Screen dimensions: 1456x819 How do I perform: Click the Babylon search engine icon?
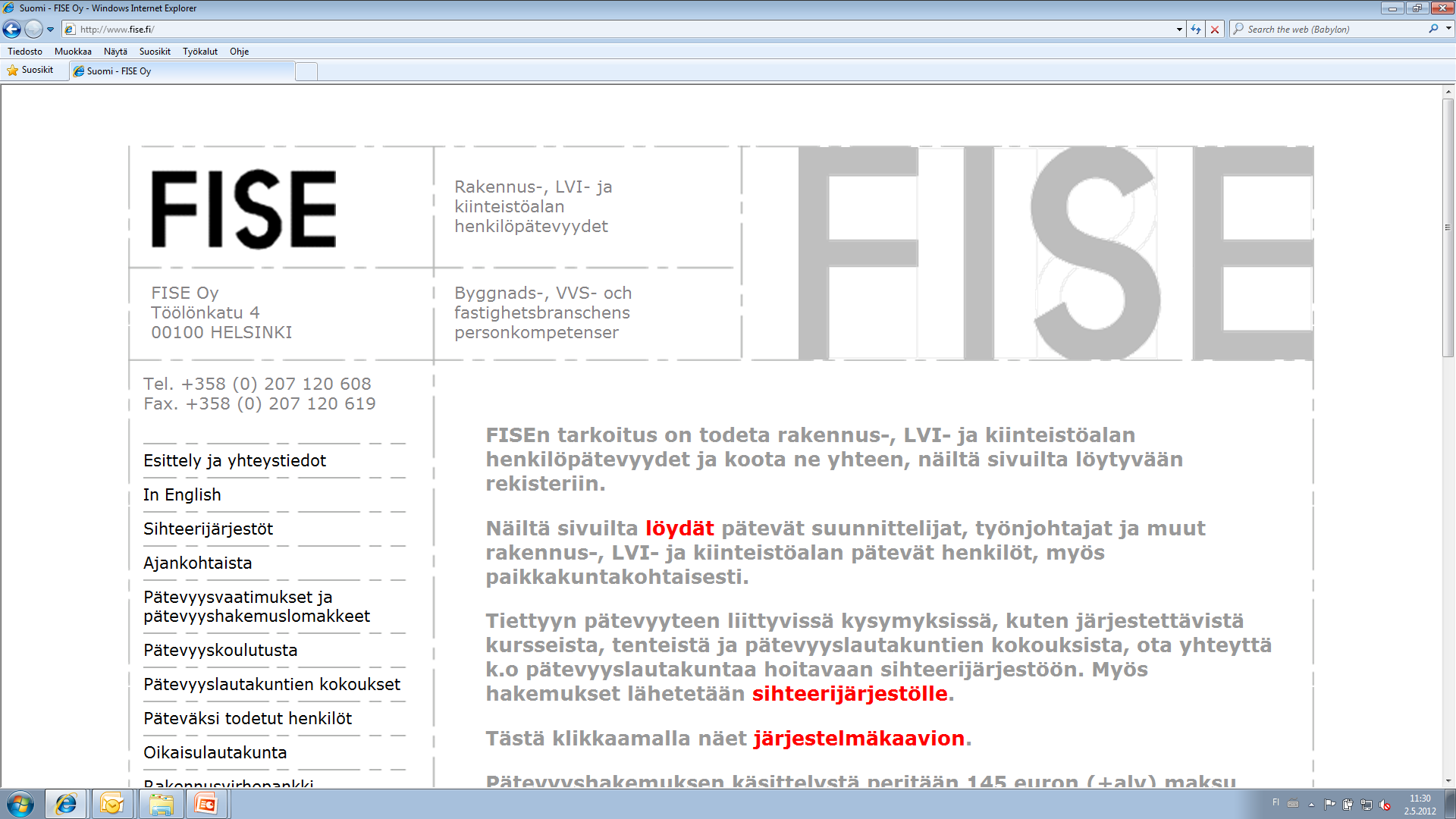point(1433,29)
